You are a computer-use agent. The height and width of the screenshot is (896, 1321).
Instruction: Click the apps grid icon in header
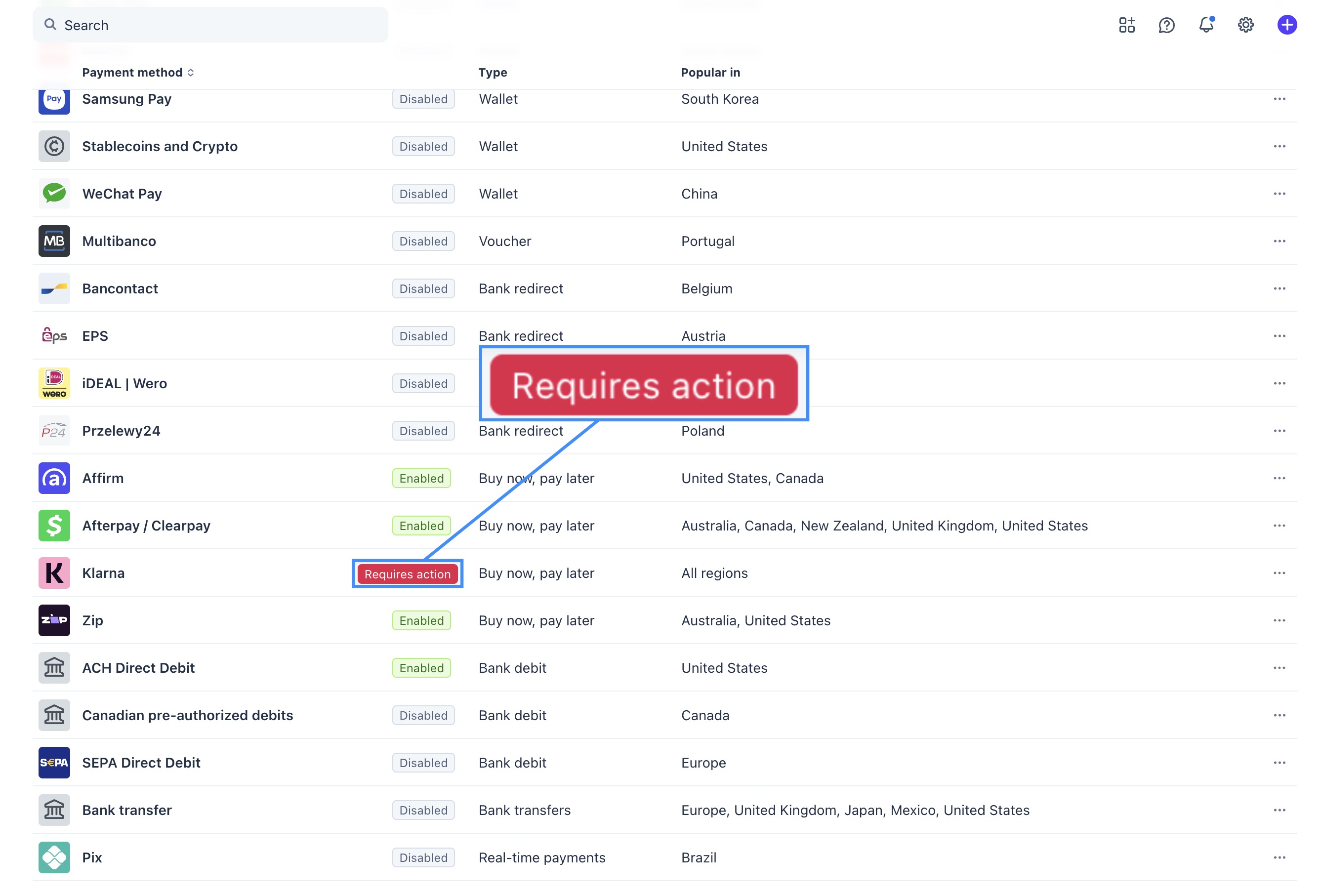[1126, 25]
